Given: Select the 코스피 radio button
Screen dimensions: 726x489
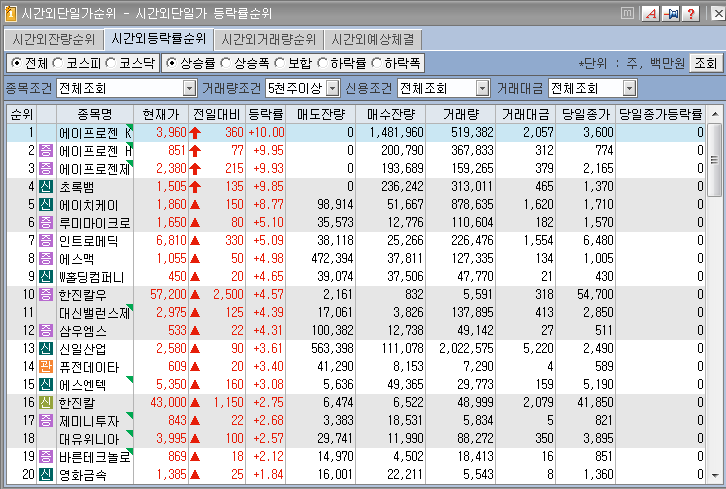Looking at the screenshot, I should tap(57, 63).
